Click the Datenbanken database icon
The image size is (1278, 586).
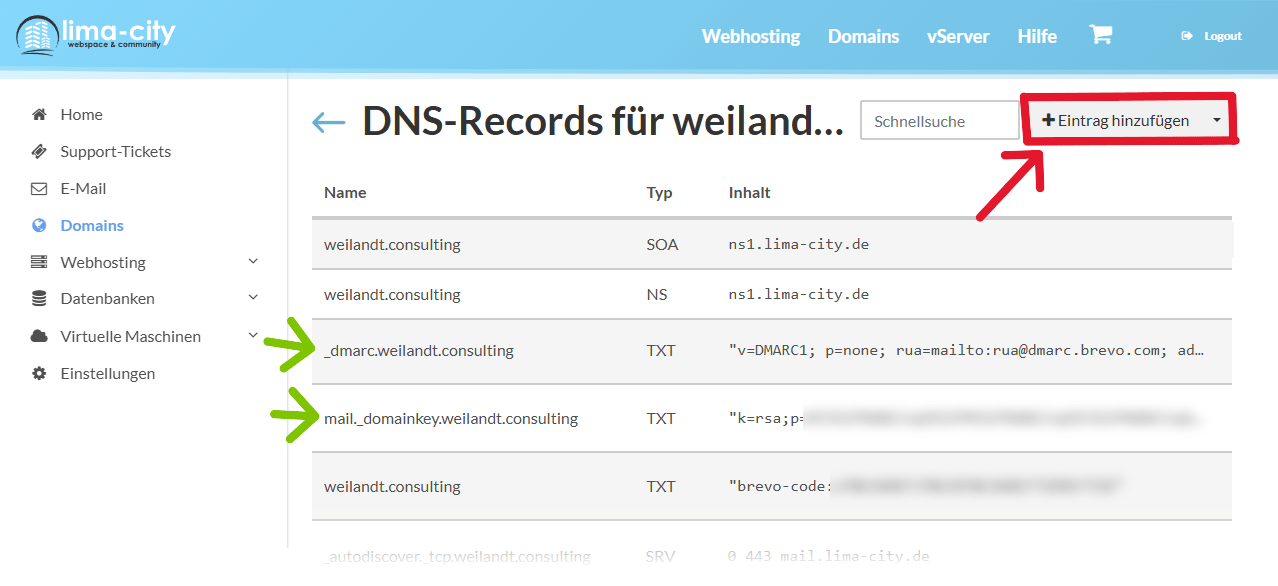(x=39, y=298)
